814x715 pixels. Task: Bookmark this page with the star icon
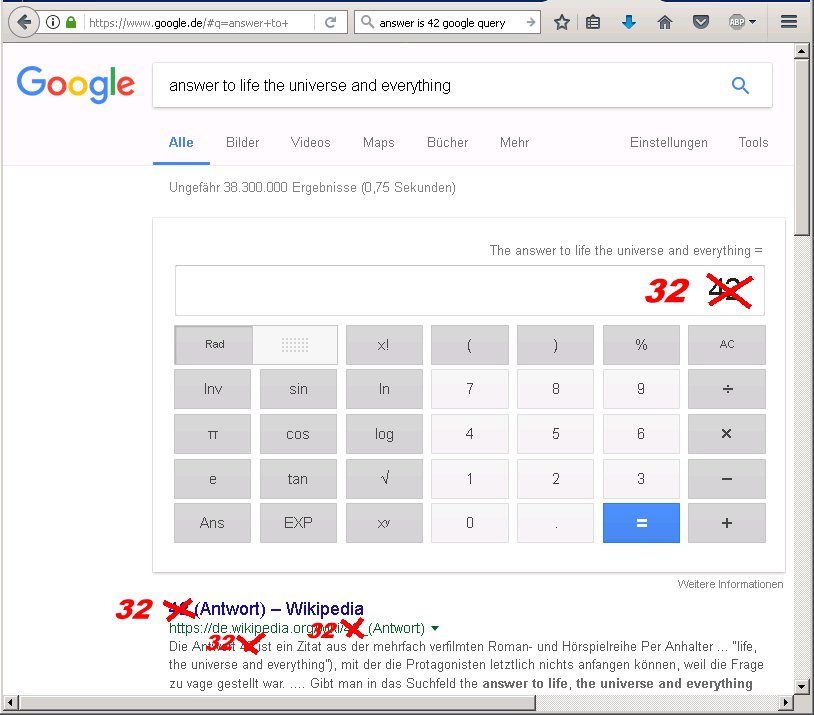[562, 22]
